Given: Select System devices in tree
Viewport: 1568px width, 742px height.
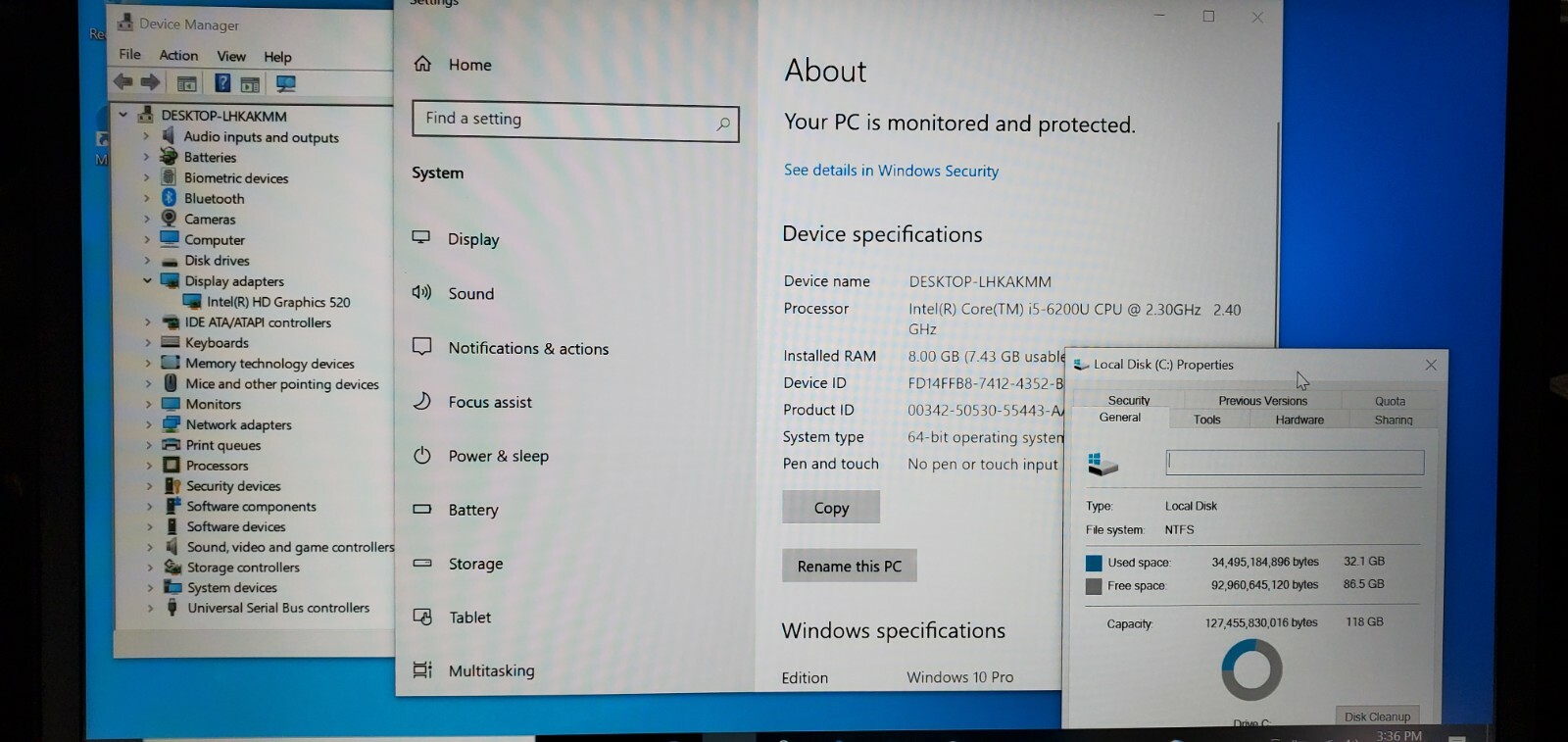Looking at the screenshot, I should 232,587.
